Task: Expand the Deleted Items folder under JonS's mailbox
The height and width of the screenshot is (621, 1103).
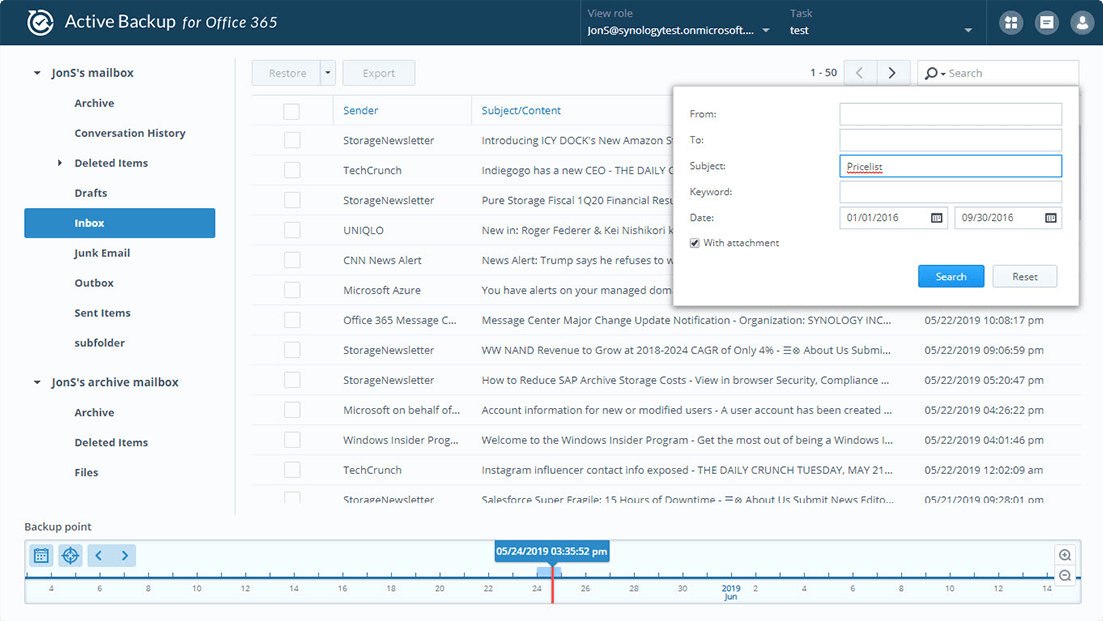Action: (x=60, y=163)
